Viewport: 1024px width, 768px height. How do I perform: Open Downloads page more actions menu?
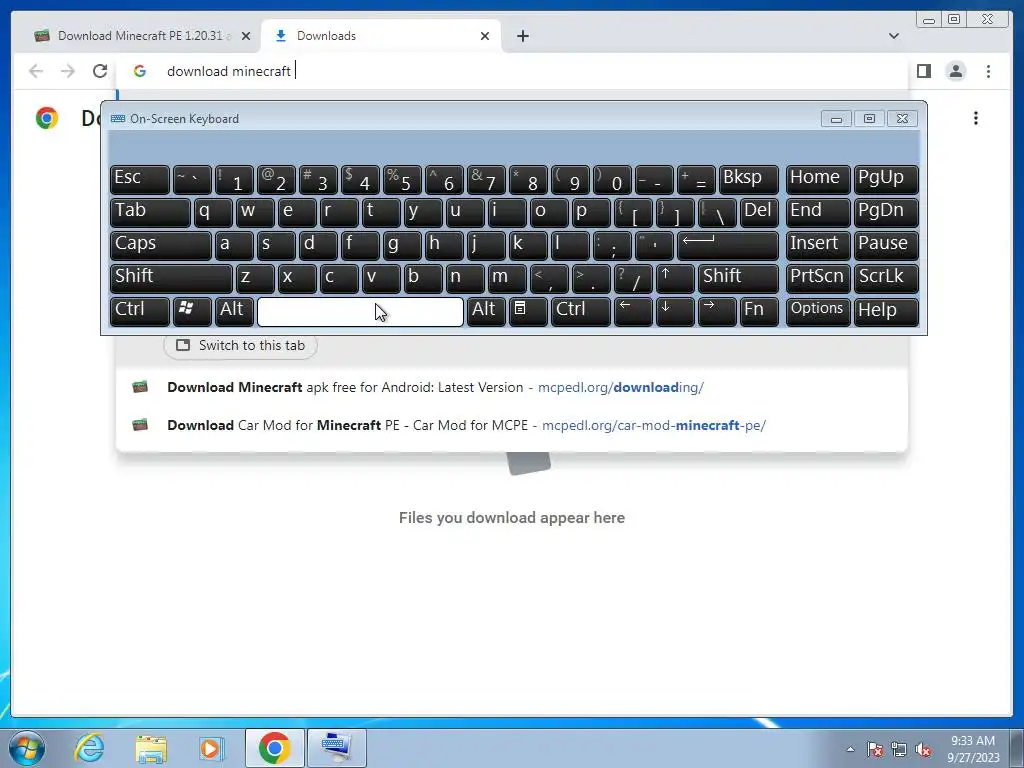coord(976,118)
